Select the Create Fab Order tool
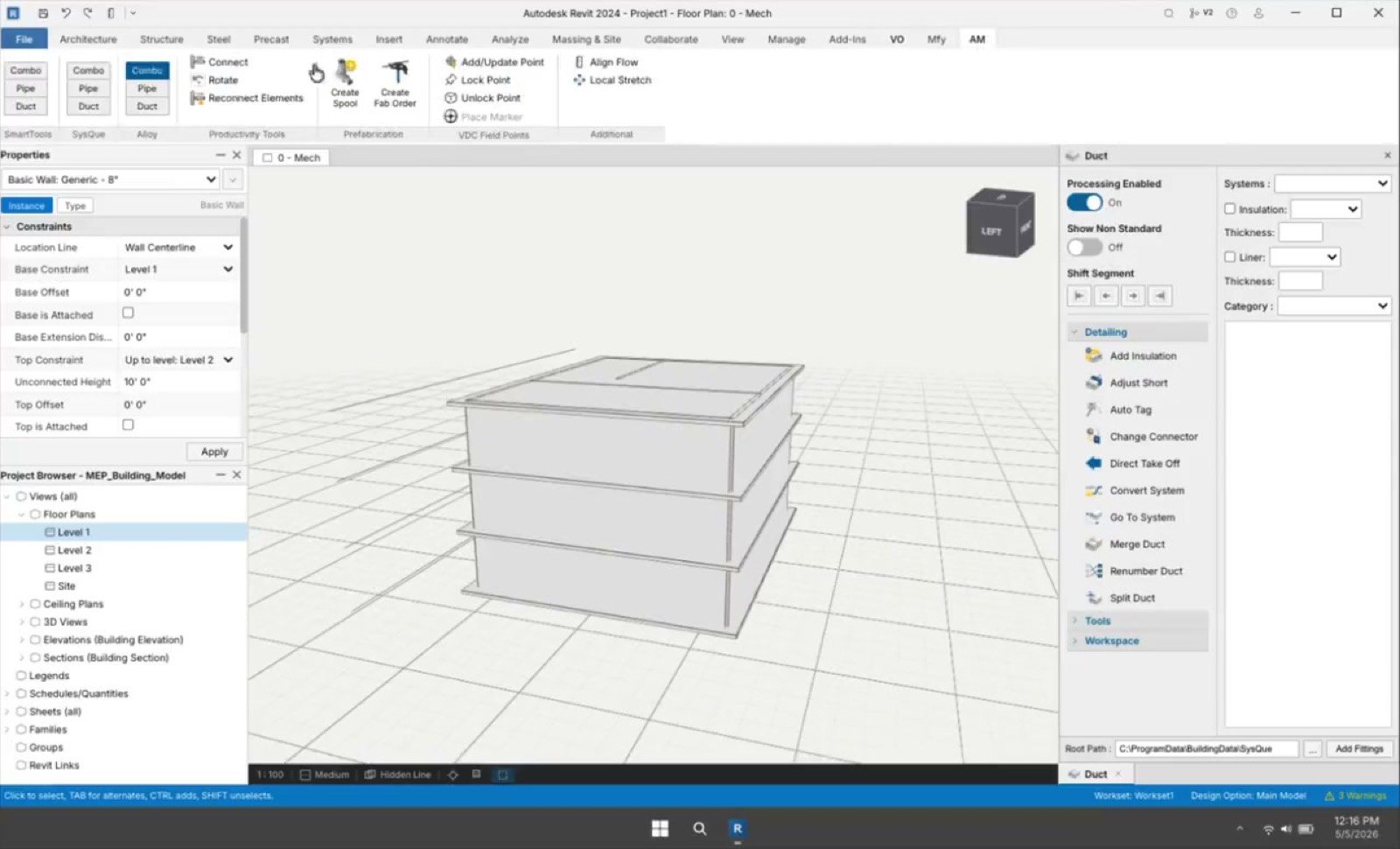The width and height of the screenshot is (1400, 849). point(395,84)
